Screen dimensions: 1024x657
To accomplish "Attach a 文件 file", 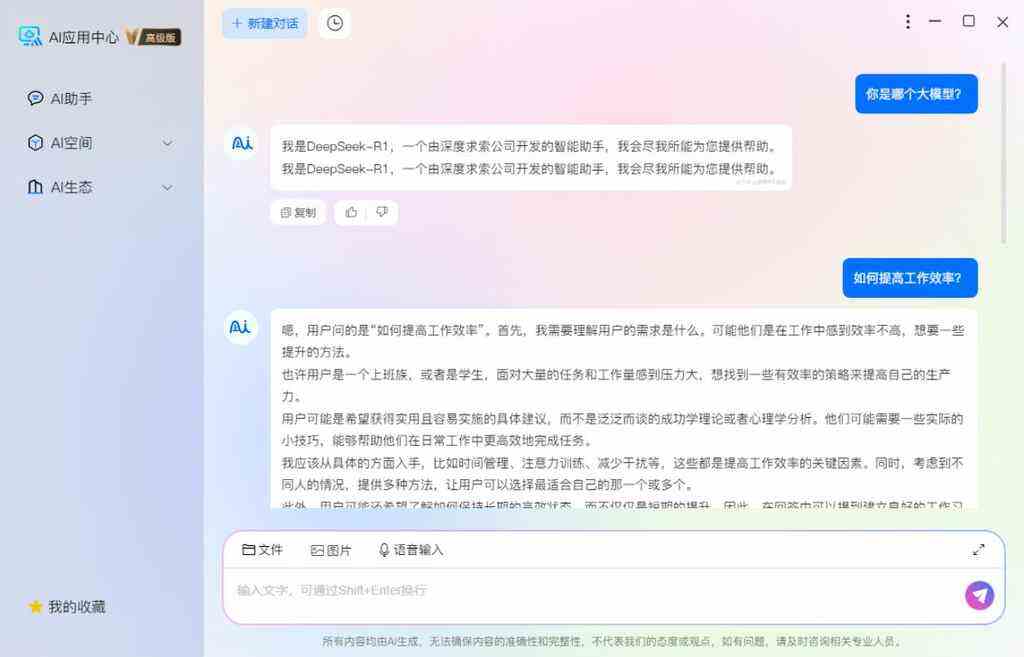I will coord(262,550).
